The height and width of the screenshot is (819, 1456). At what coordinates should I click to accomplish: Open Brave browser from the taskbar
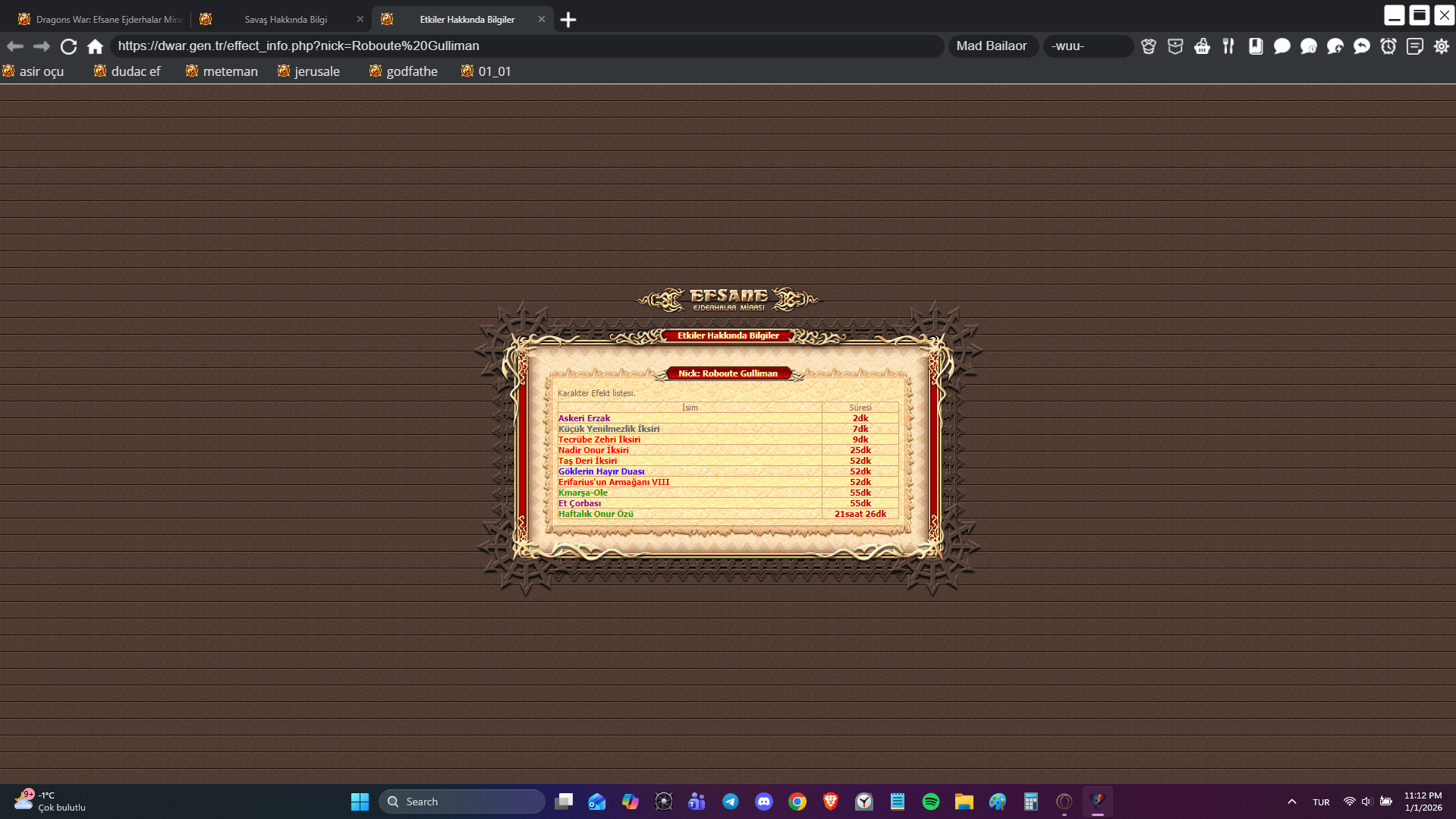[831, 802]
